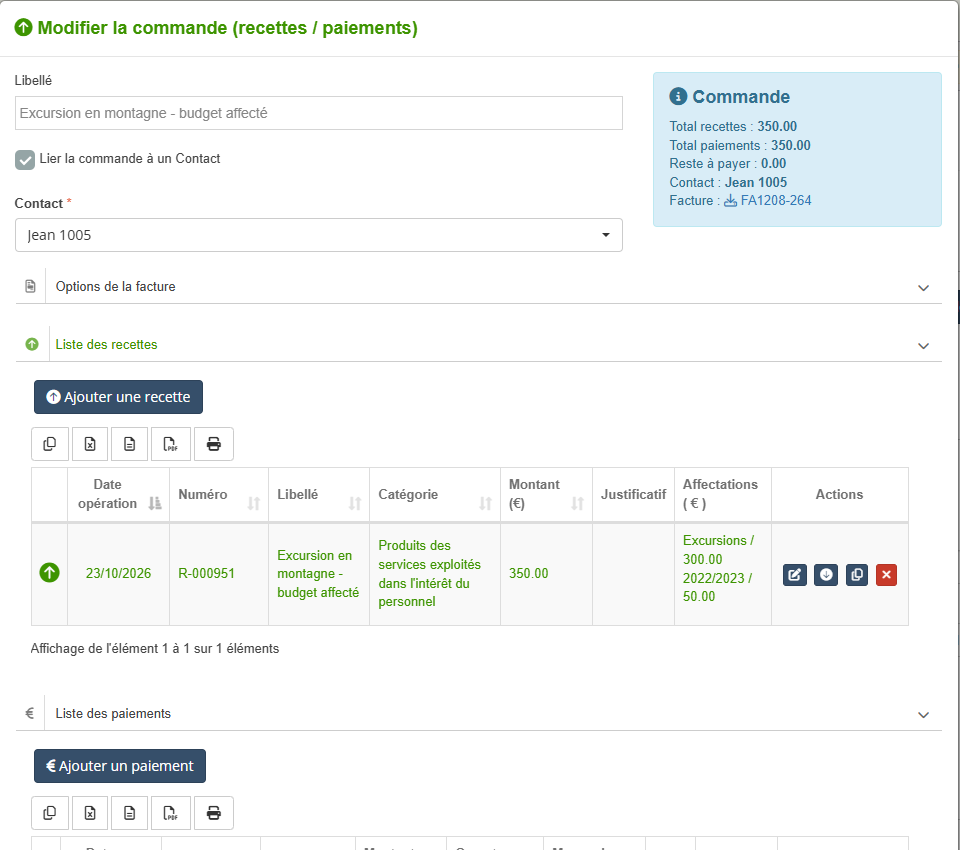Screen dimensions: 960x850
Task: Click the Libellé input field
Action: (x=318, y=113)
